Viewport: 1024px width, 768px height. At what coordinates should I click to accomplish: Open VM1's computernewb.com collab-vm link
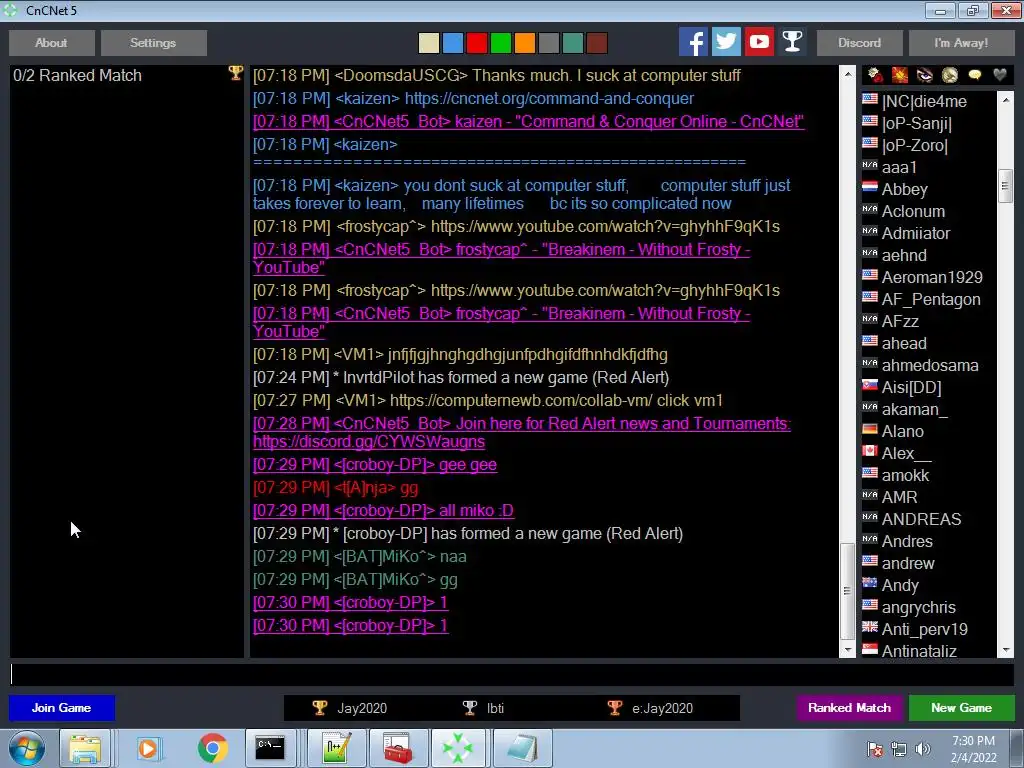pyautogui.click(x=520, y=400)
